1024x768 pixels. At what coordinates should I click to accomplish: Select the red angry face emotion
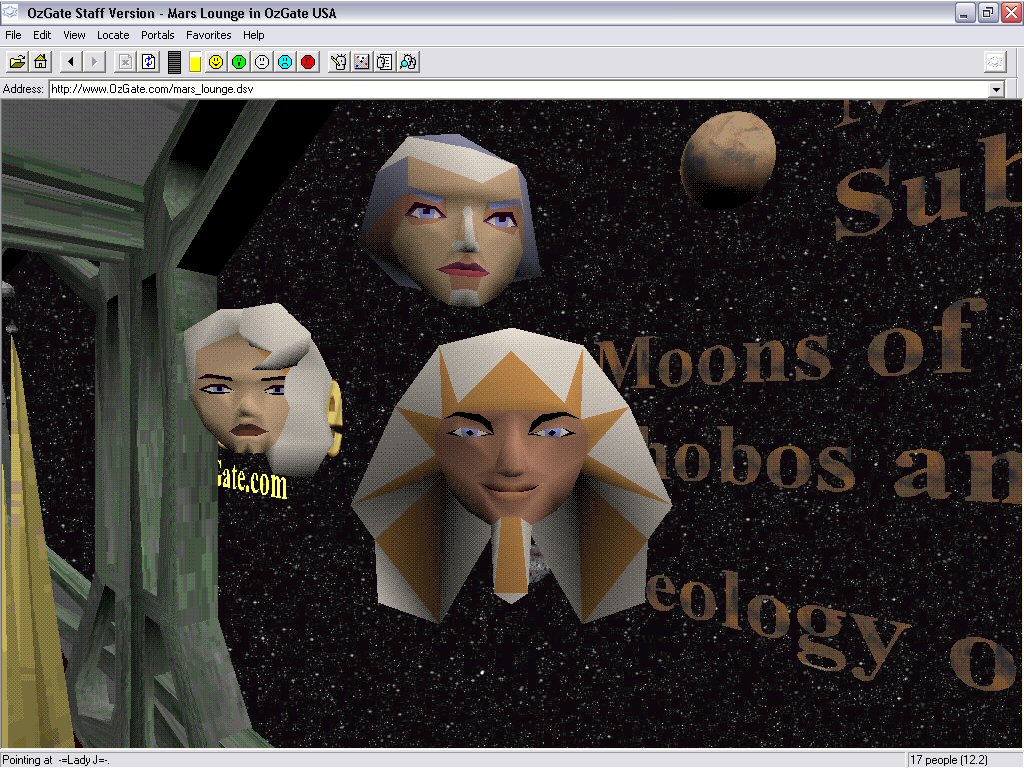(308, 62)
